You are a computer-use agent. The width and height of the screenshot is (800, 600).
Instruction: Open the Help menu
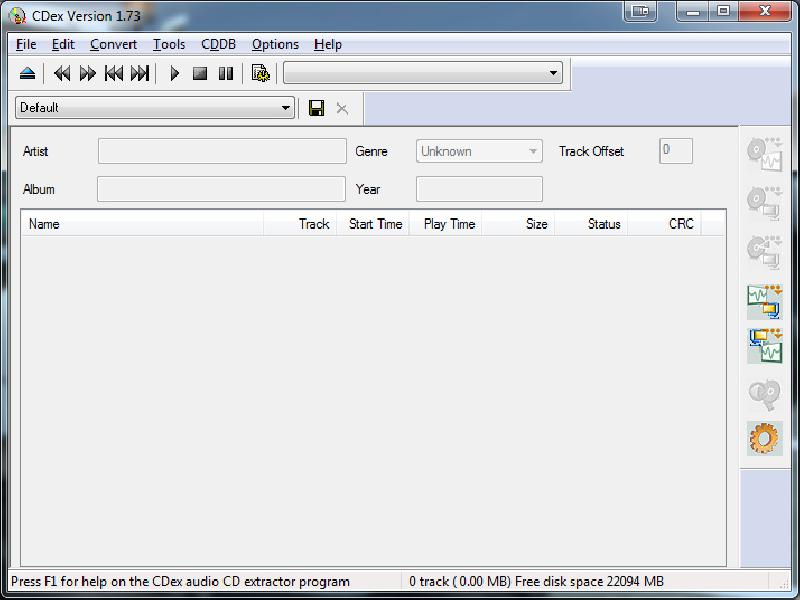pyautogui.click(x=328, y=45)
